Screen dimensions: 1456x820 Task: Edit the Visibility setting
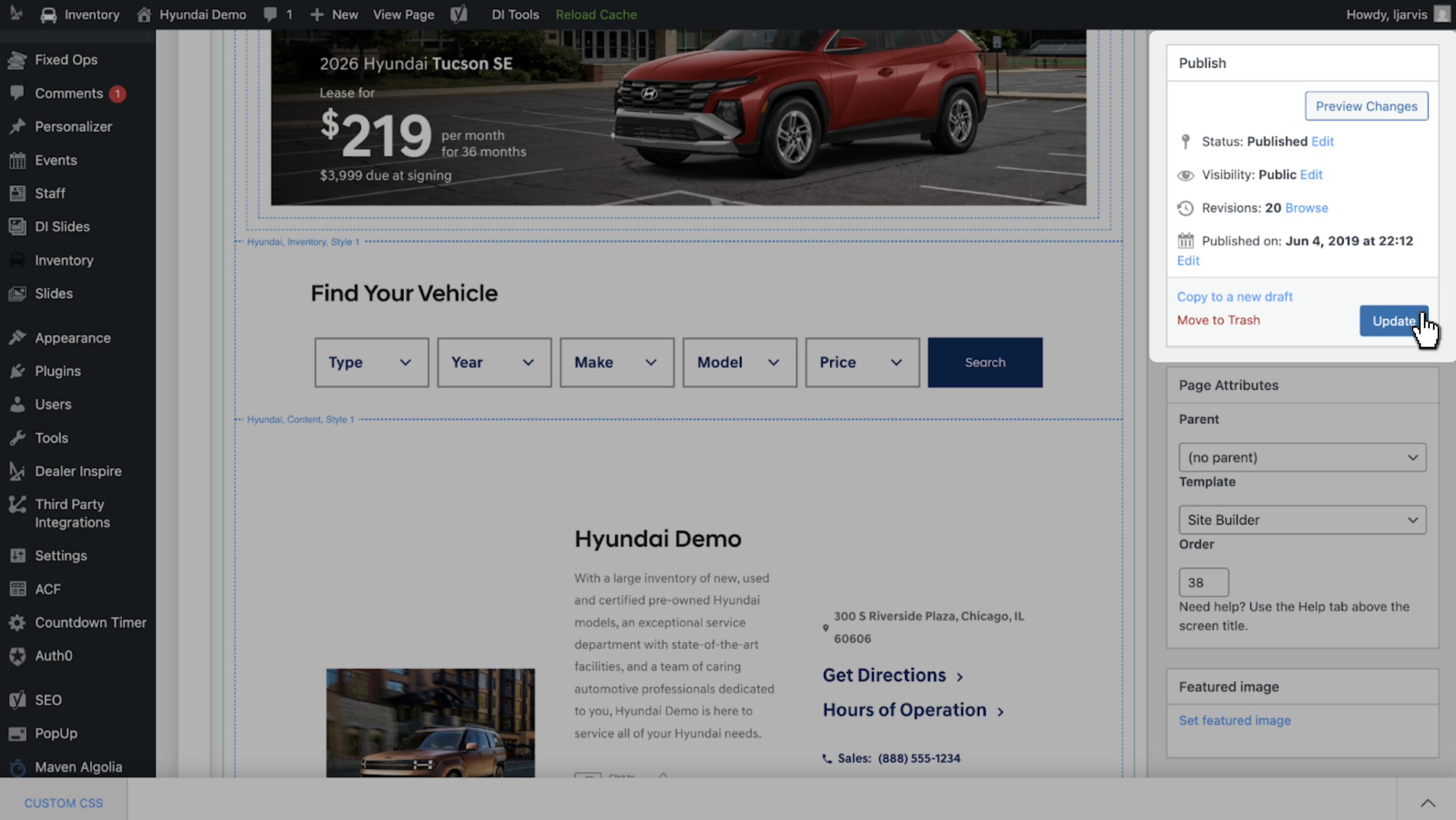[1311, 175]
